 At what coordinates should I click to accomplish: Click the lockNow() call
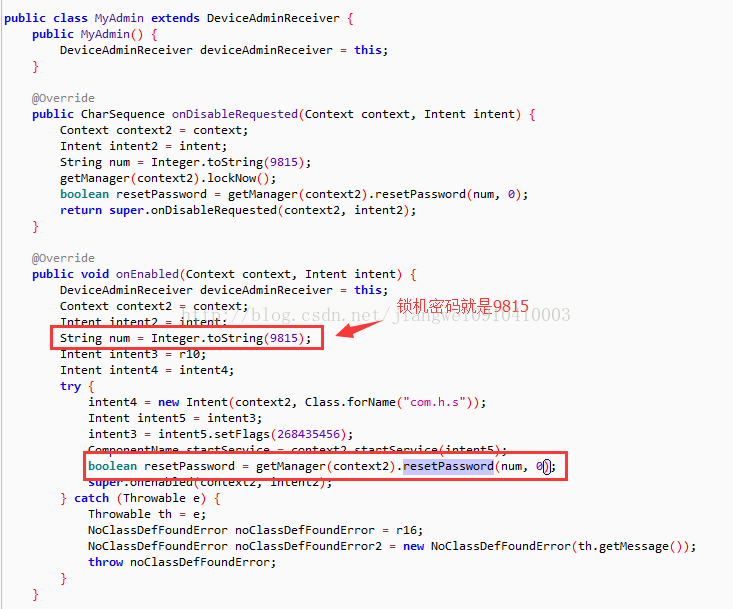click(x=238, y=179)
